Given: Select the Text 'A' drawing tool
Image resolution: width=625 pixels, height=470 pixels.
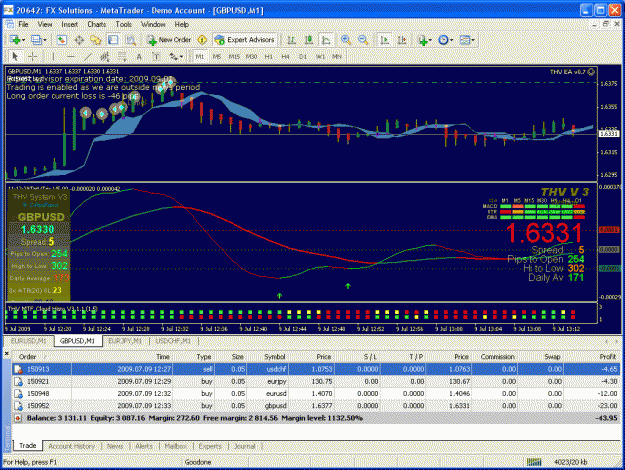Looking at the screenshot, I should pyautogui.click(x=139, y=57).
